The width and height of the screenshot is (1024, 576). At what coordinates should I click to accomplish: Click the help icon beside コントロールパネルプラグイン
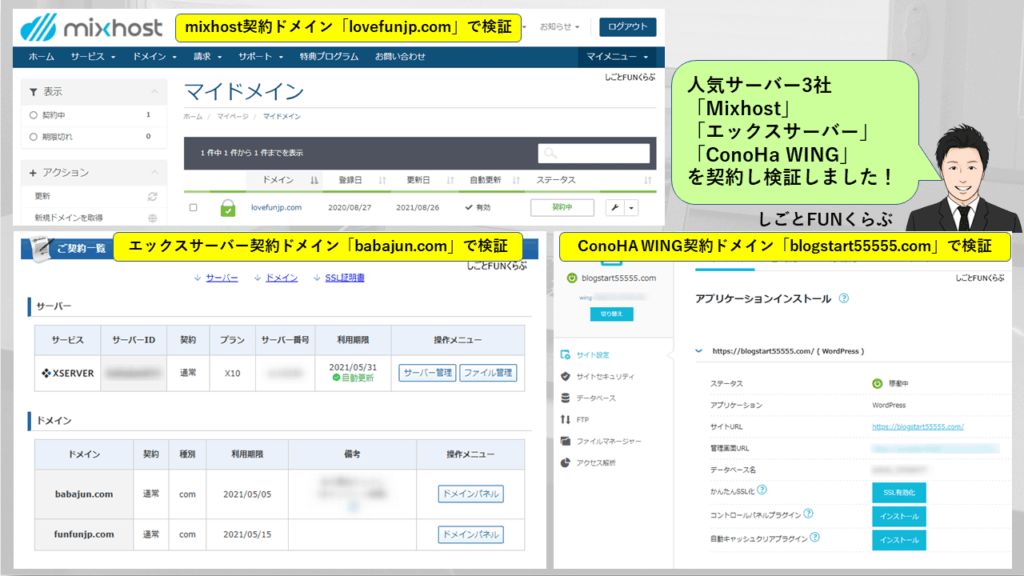coord(808,513)
